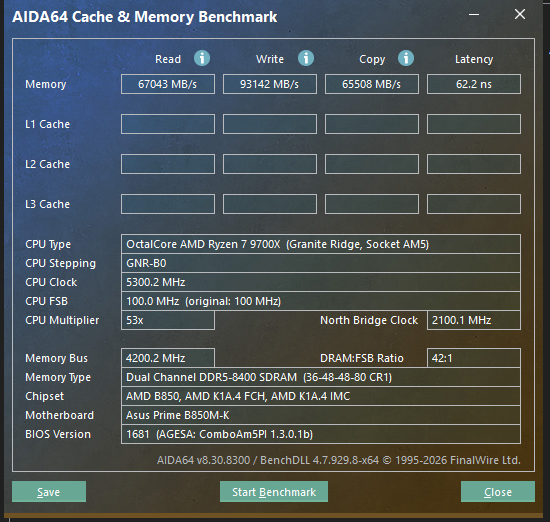The width and height of the screenshot is (550, 522).
Task: Click the Memory Write result 93142 MB/s
Action: pos(270,84)
